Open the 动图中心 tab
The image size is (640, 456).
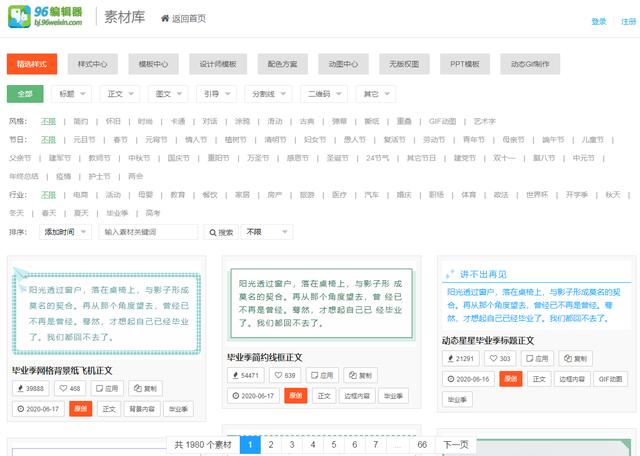coord(343,64)
